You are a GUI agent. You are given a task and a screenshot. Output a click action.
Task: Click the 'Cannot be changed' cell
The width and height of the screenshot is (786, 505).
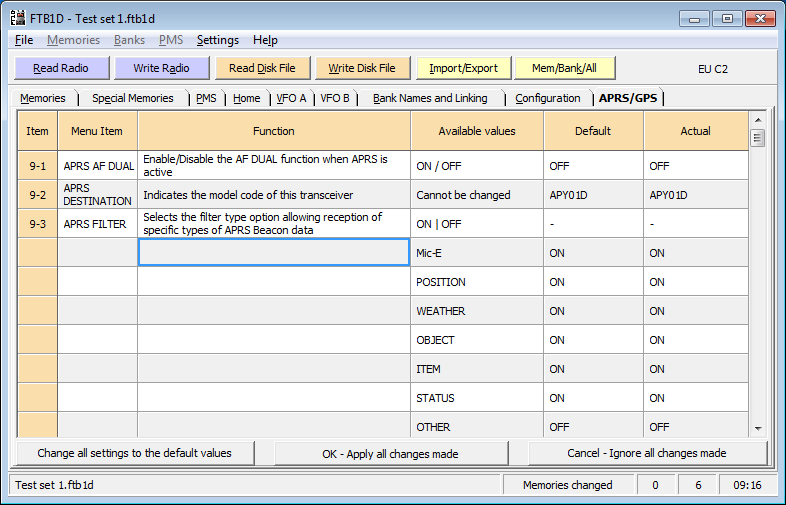pyautogui.click(x=477, y=195)
